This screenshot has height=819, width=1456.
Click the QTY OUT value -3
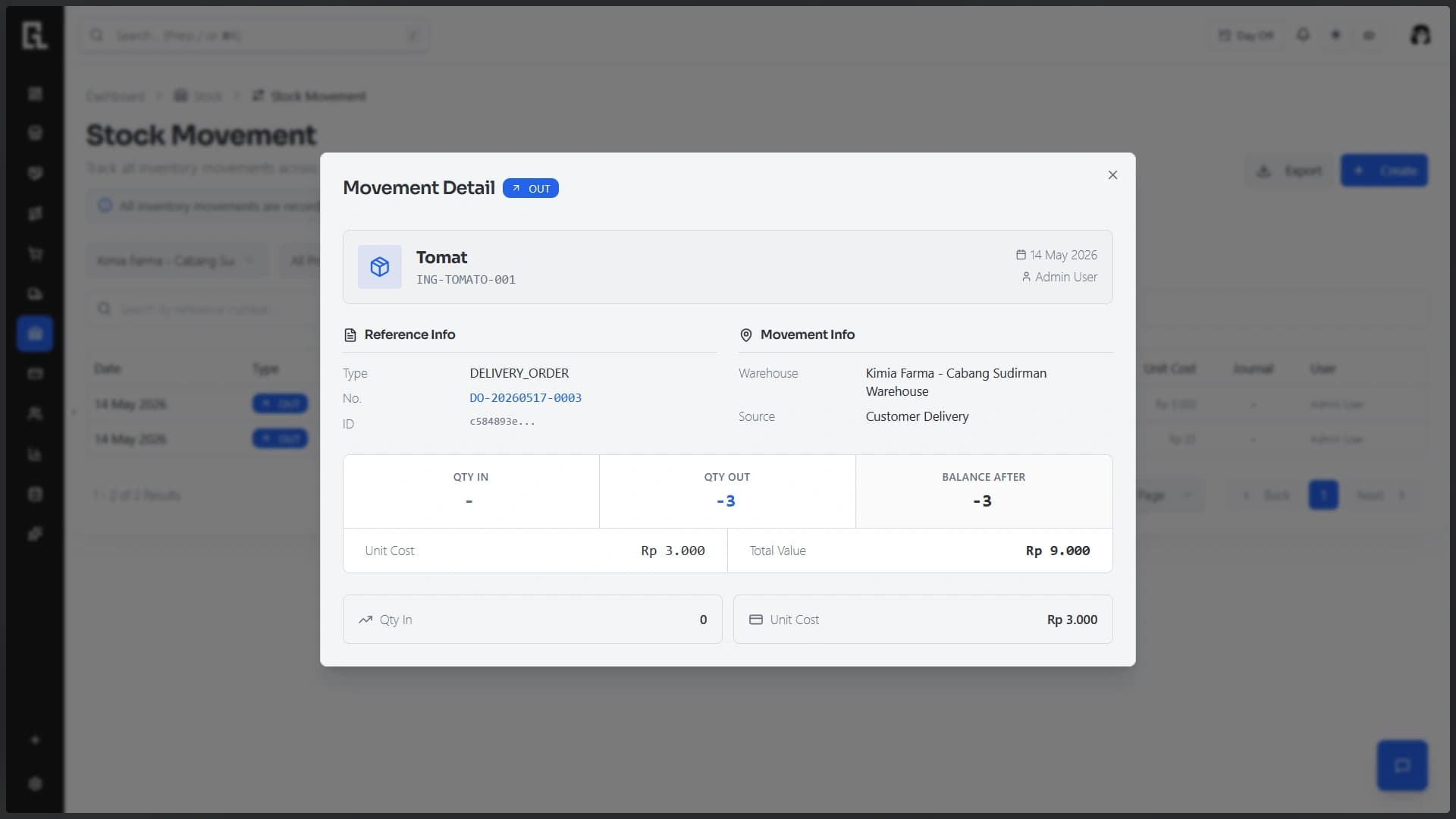click(x=726, y=501)
